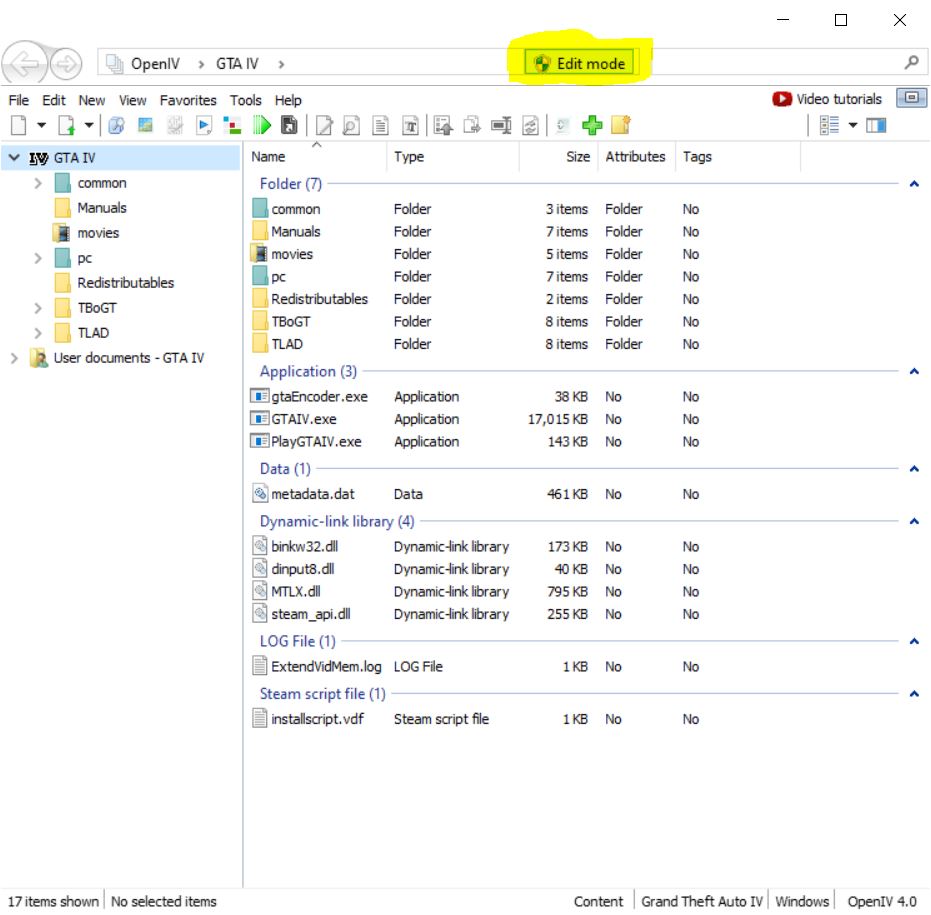931x915 pixels.
Task: Click the Edit mode button
Action: click(x=579, y=63)
